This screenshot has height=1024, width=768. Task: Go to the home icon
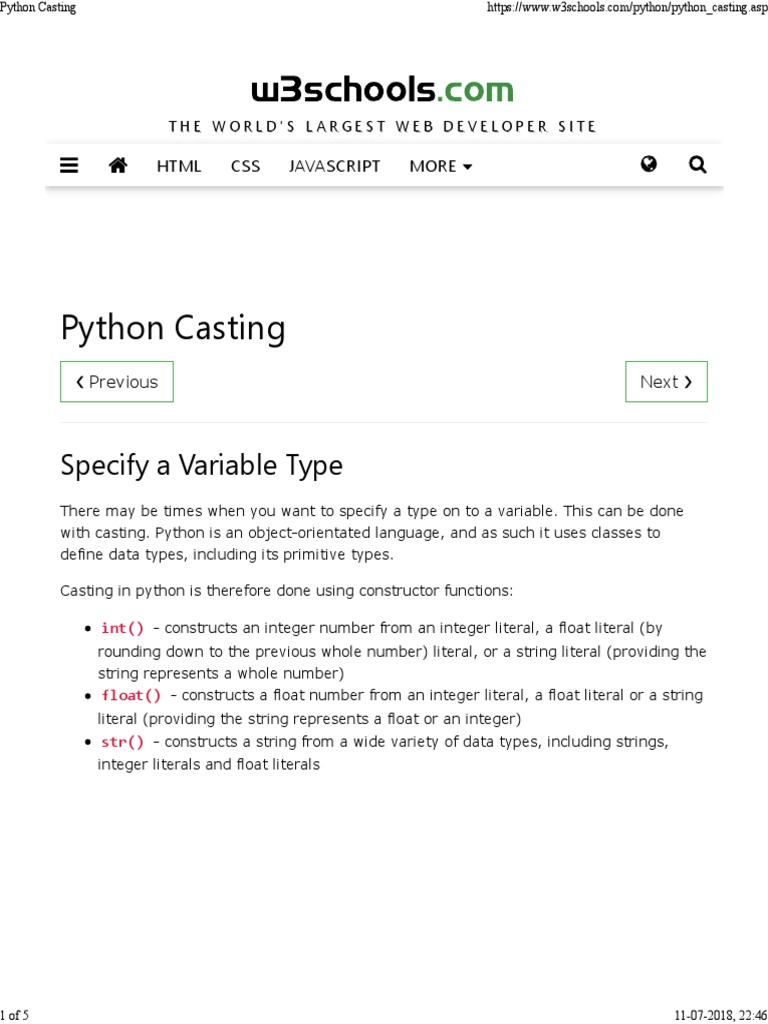118,166
